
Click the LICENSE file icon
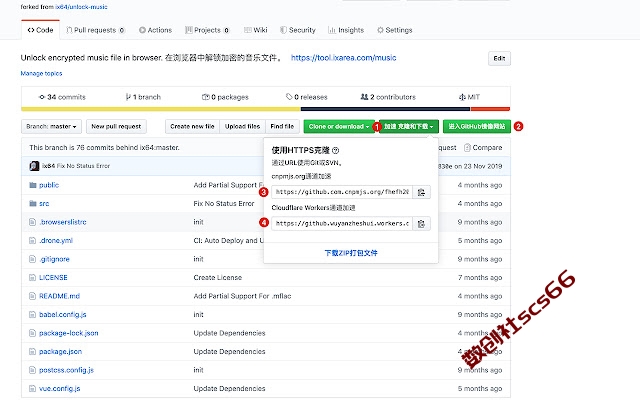tap(33, 278)
